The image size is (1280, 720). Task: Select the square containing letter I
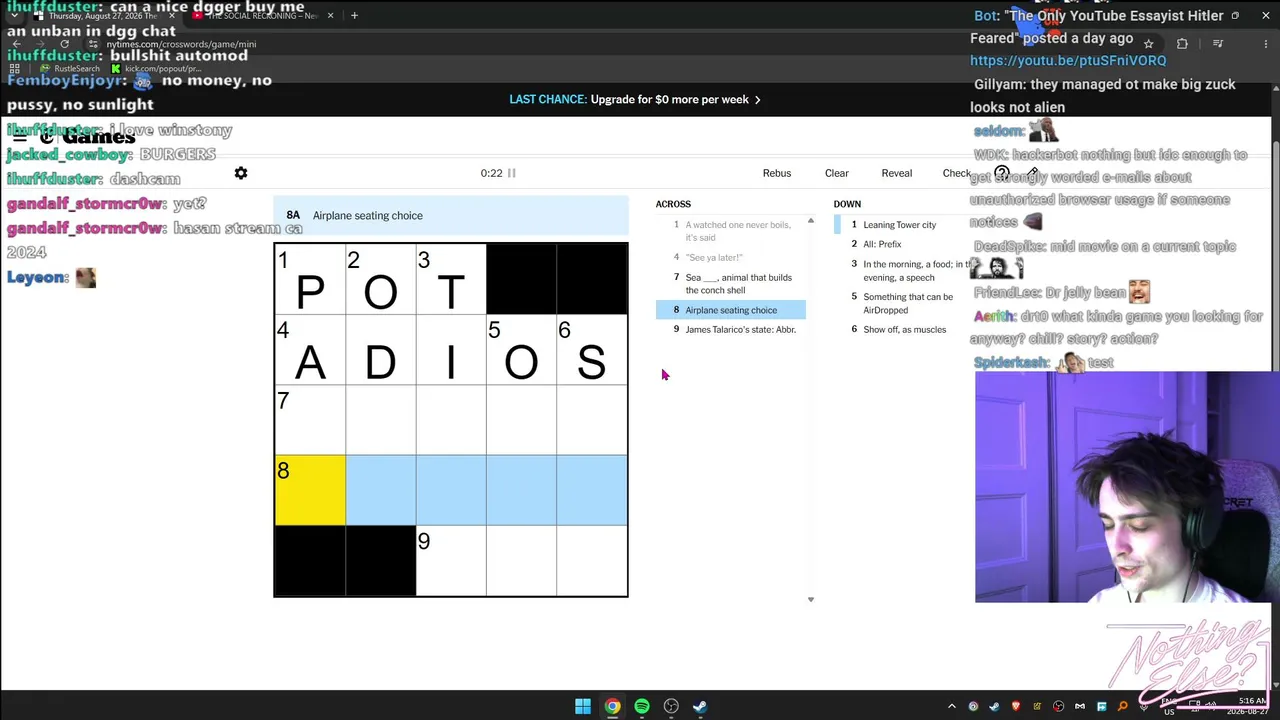point(451,350)
